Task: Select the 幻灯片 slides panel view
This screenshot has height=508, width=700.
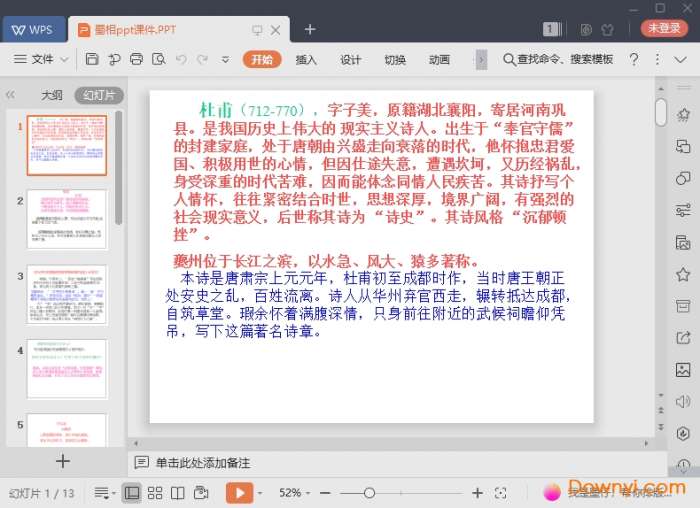Action: coord(98,95)
